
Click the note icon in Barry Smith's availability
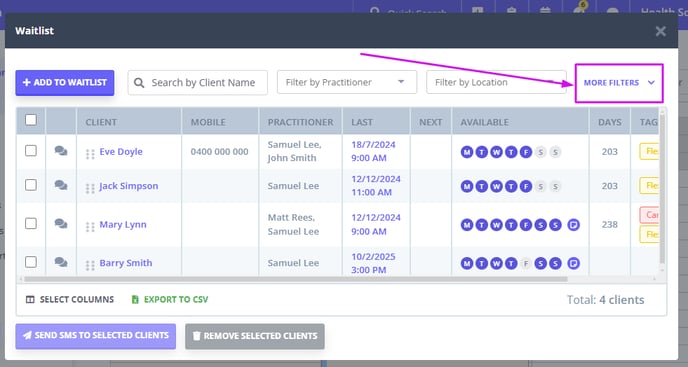click(x=573, y=263)
